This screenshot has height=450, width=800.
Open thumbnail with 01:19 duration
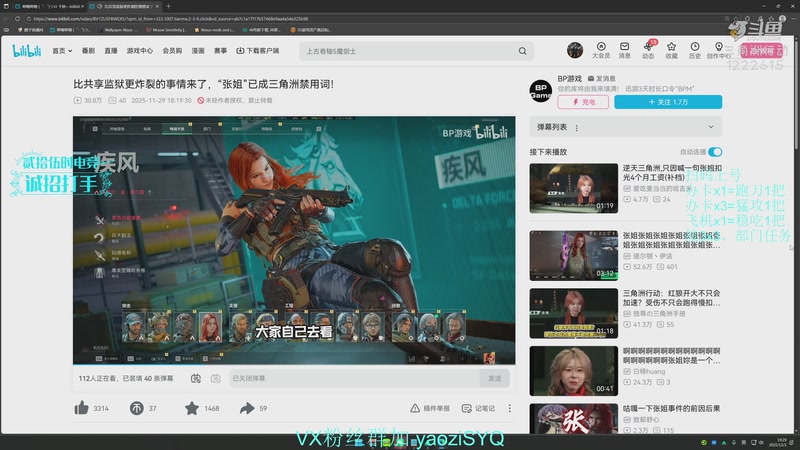click(x=573, y=188)
